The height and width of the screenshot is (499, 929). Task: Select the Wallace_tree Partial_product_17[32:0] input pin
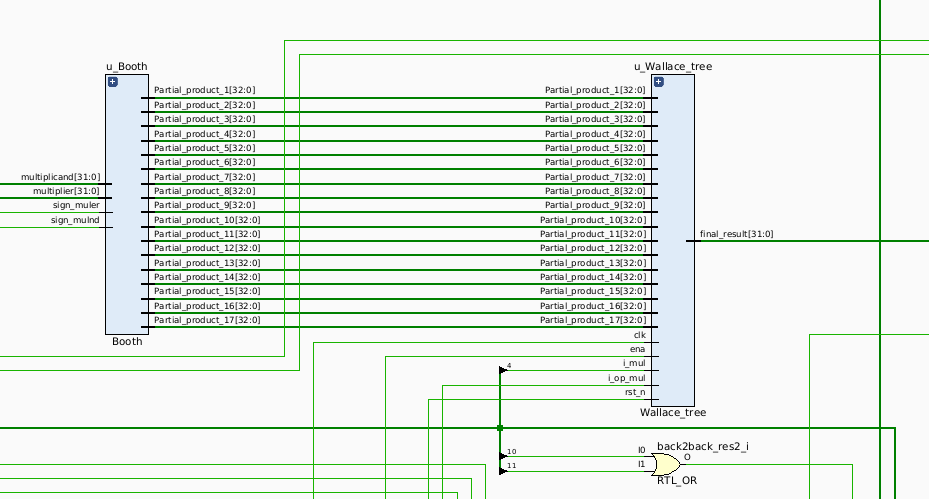point(593,320)
